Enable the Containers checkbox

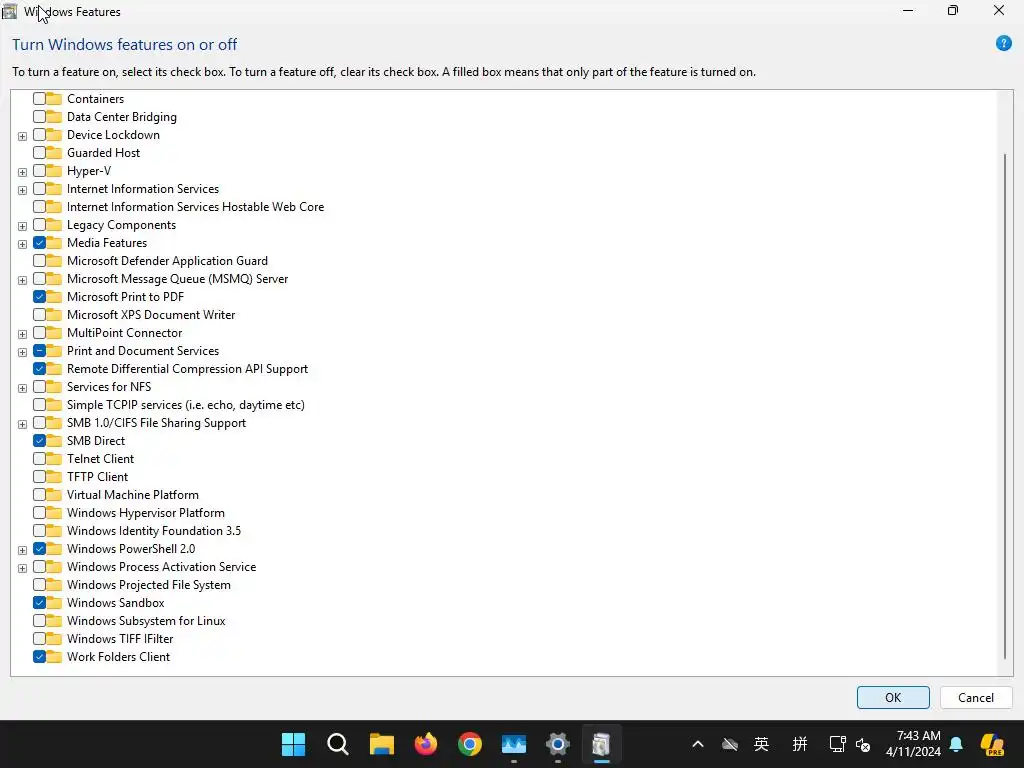click(39, 99)
